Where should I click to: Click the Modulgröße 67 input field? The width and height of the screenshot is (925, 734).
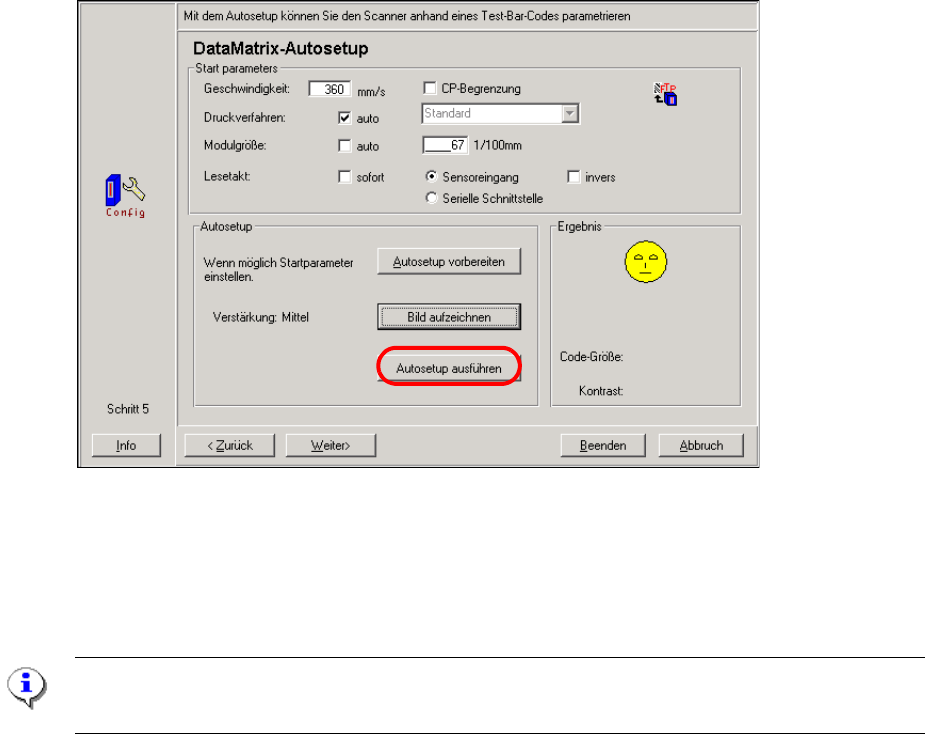click(445, 145)
